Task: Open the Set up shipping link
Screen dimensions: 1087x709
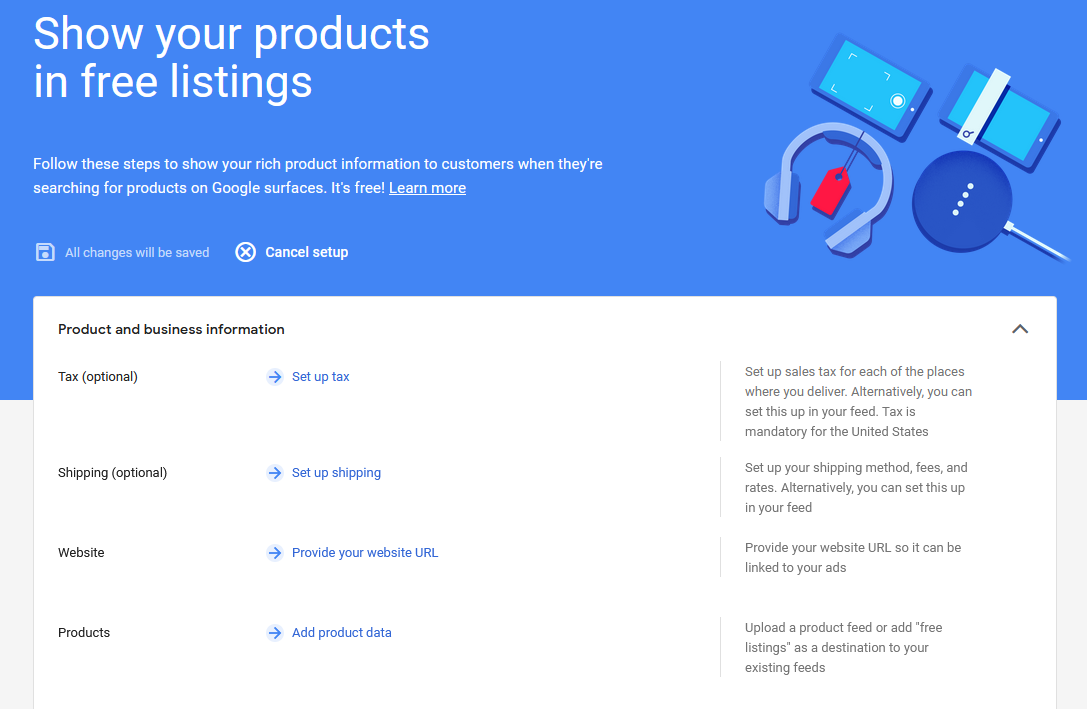Action: click(x=336, y=473)
